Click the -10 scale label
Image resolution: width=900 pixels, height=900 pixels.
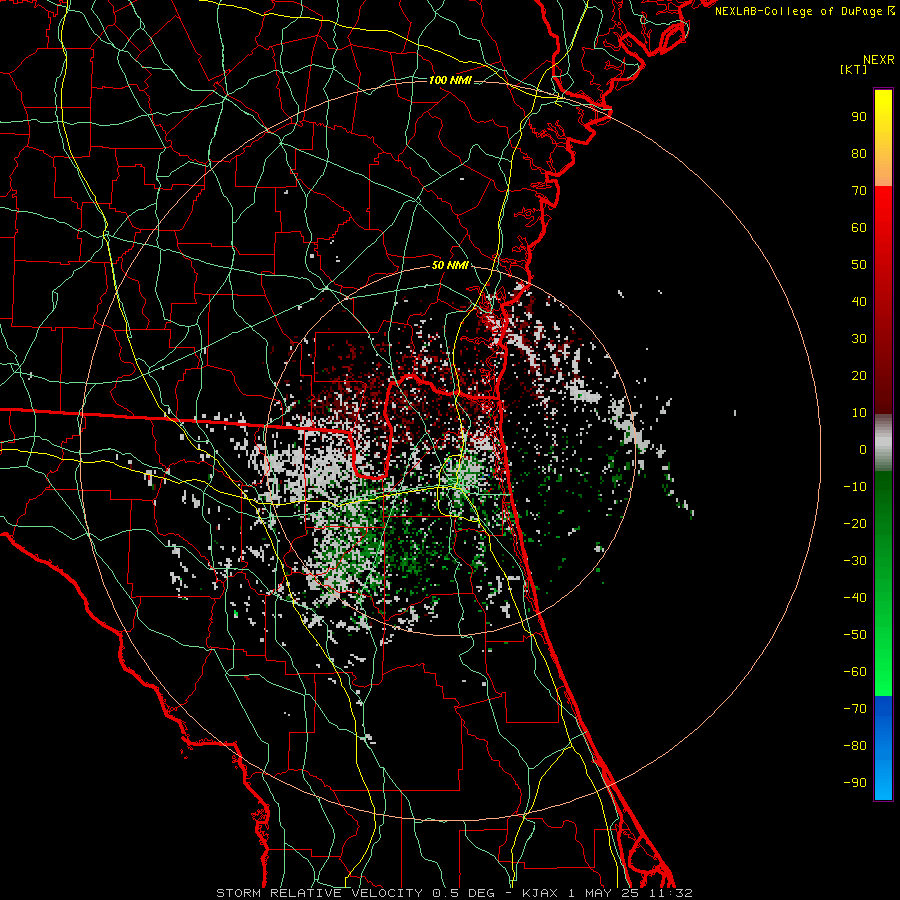tap(855, 487)
